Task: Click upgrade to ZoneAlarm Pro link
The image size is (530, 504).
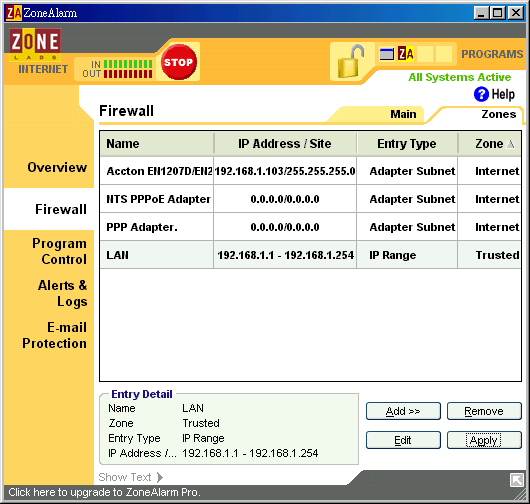Action: [104, 492]
